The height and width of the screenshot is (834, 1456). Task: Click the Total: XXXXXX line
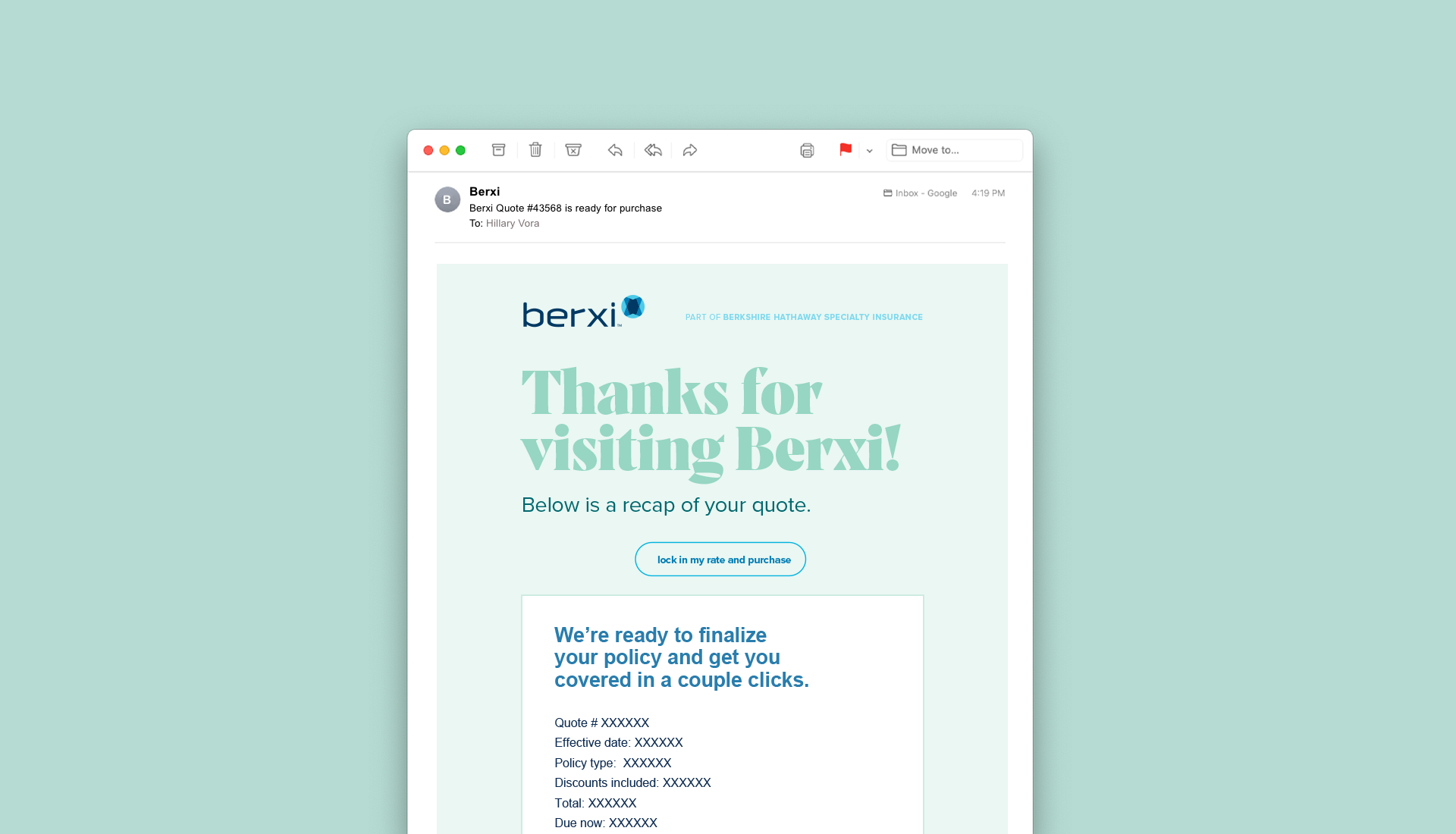click(595, 803)
